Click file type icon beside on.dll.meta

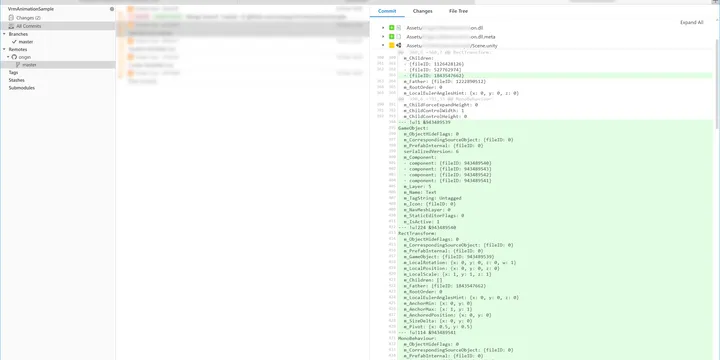399,37
